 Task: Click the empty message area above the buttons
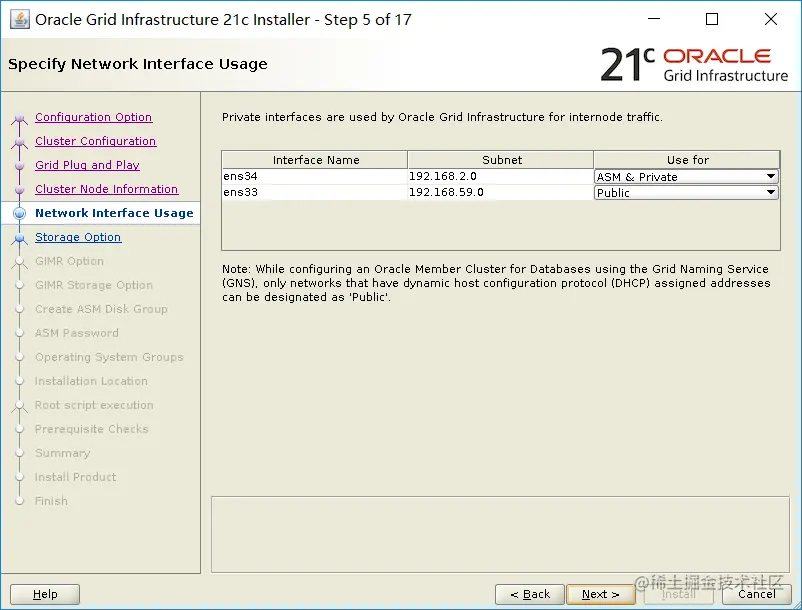500,534
